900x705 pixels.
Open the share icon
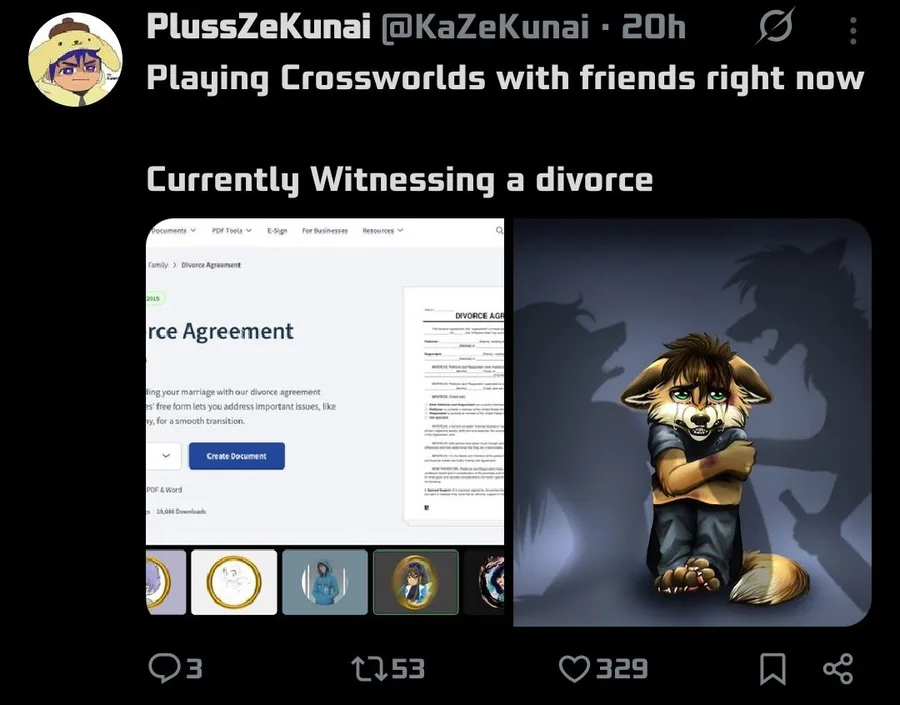pyautogui.click(x=838, y=669)
